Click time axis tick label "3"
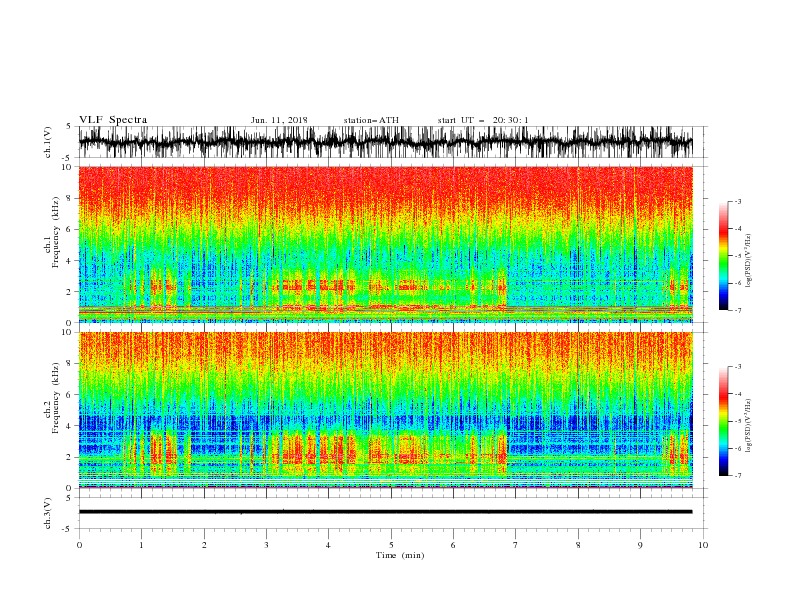Viewport: 792px width, 612px height. point(266,545)
